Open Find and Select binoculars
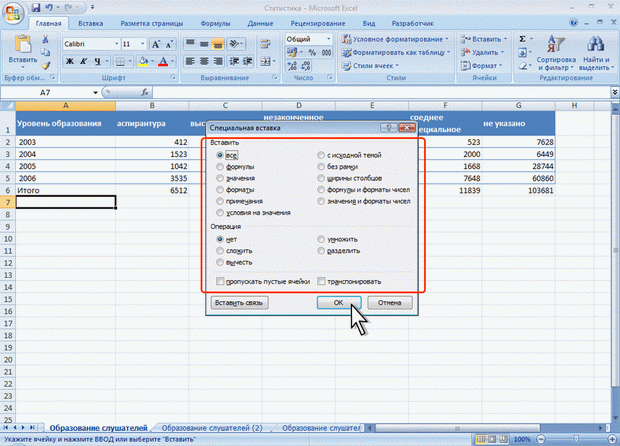This screenshot has height=446, width=620. coord(596,53)
